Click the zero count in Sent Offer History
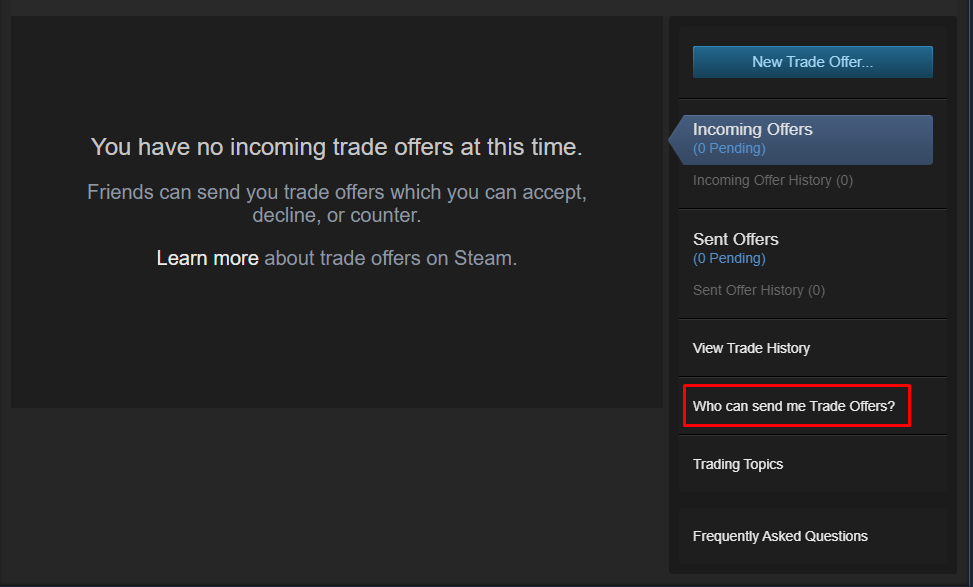The image size is (973, 587). (x=816, y=291)
